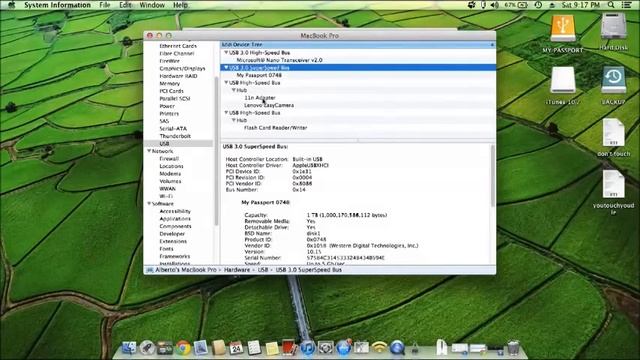Click USB breadcrumb in the path bar
The width and height of the screenshot is (640, 360).
(x=263, y=270)
